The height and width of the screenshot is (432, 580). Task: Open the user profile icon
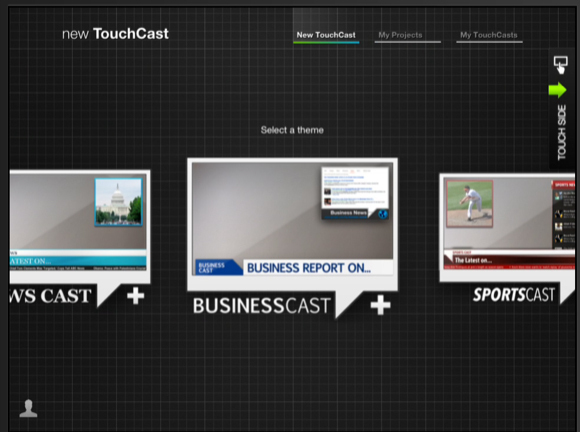(x=28, y=408)
